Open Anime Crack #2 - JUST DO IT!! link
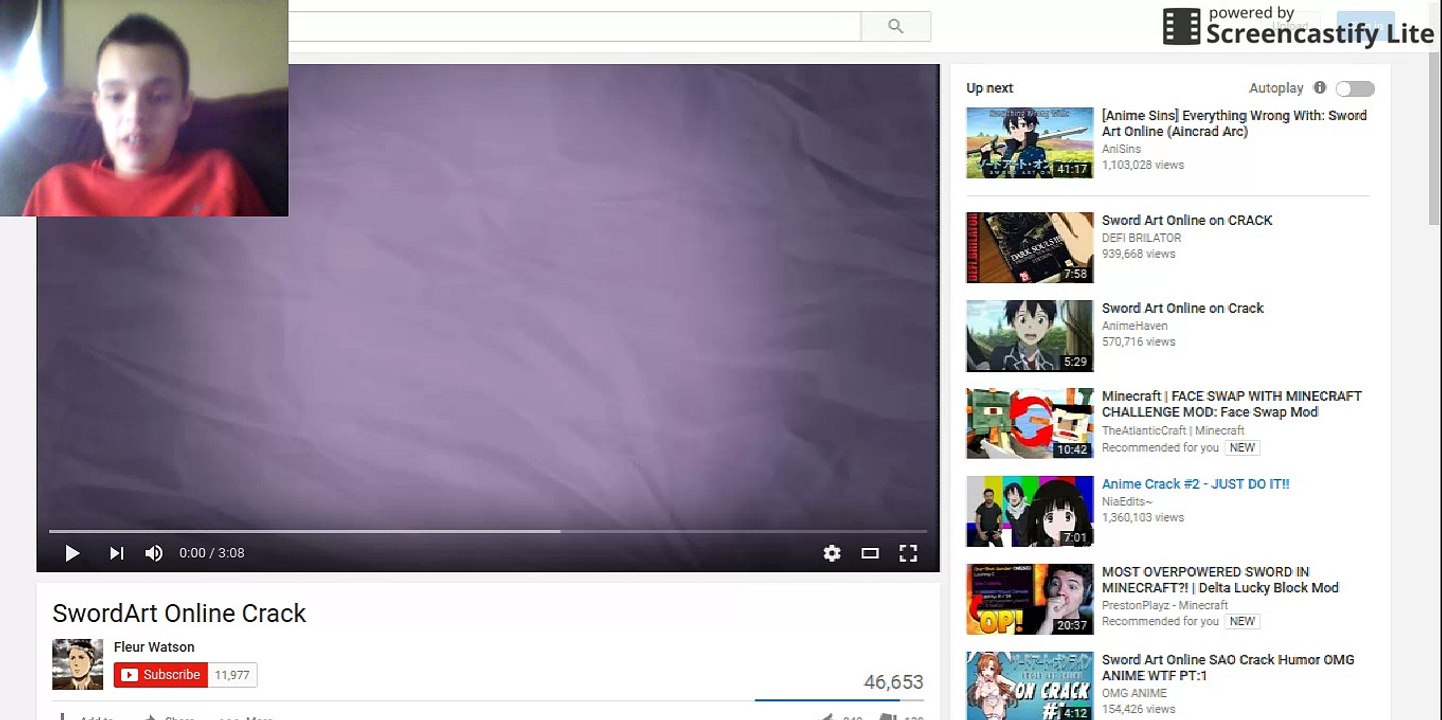 click(1196, 484)
